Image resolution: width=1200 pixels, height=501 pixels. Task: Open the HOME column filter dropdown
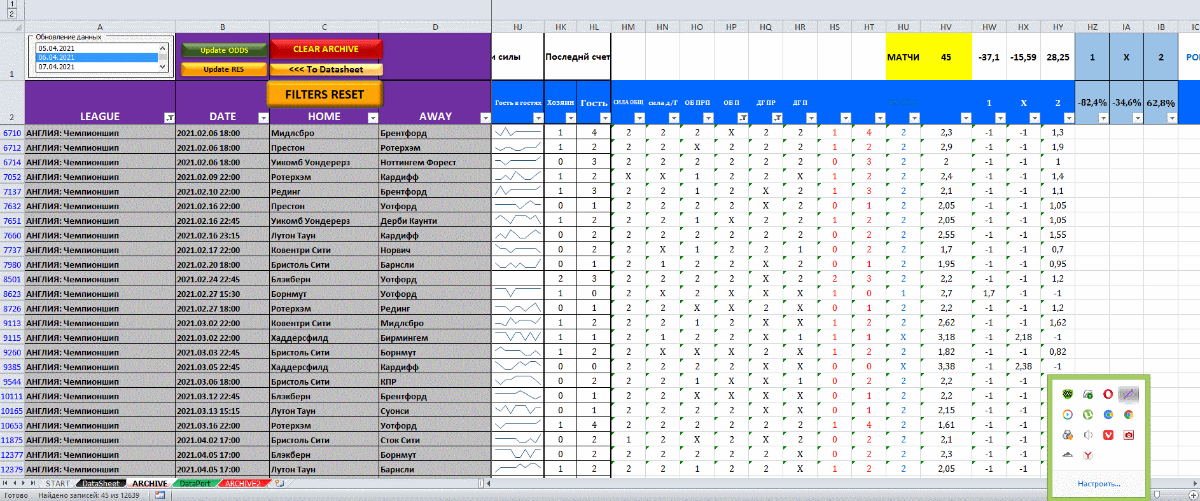[372, 117]
